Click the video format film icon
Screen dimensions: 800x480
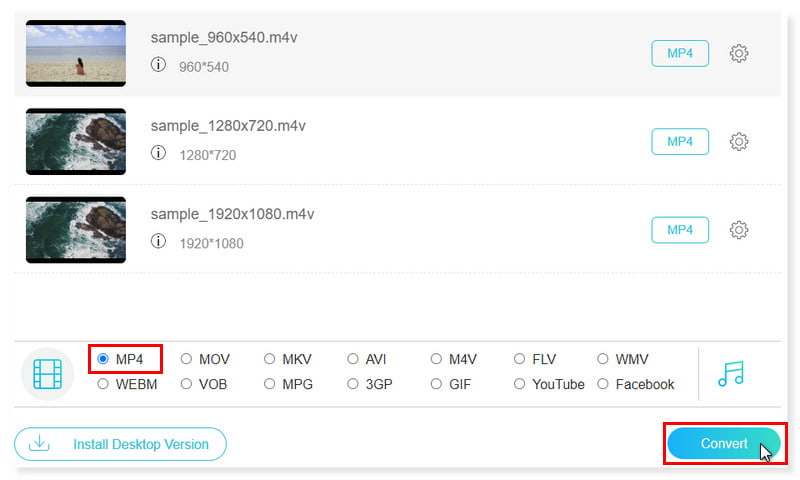[x=48, y=373]
